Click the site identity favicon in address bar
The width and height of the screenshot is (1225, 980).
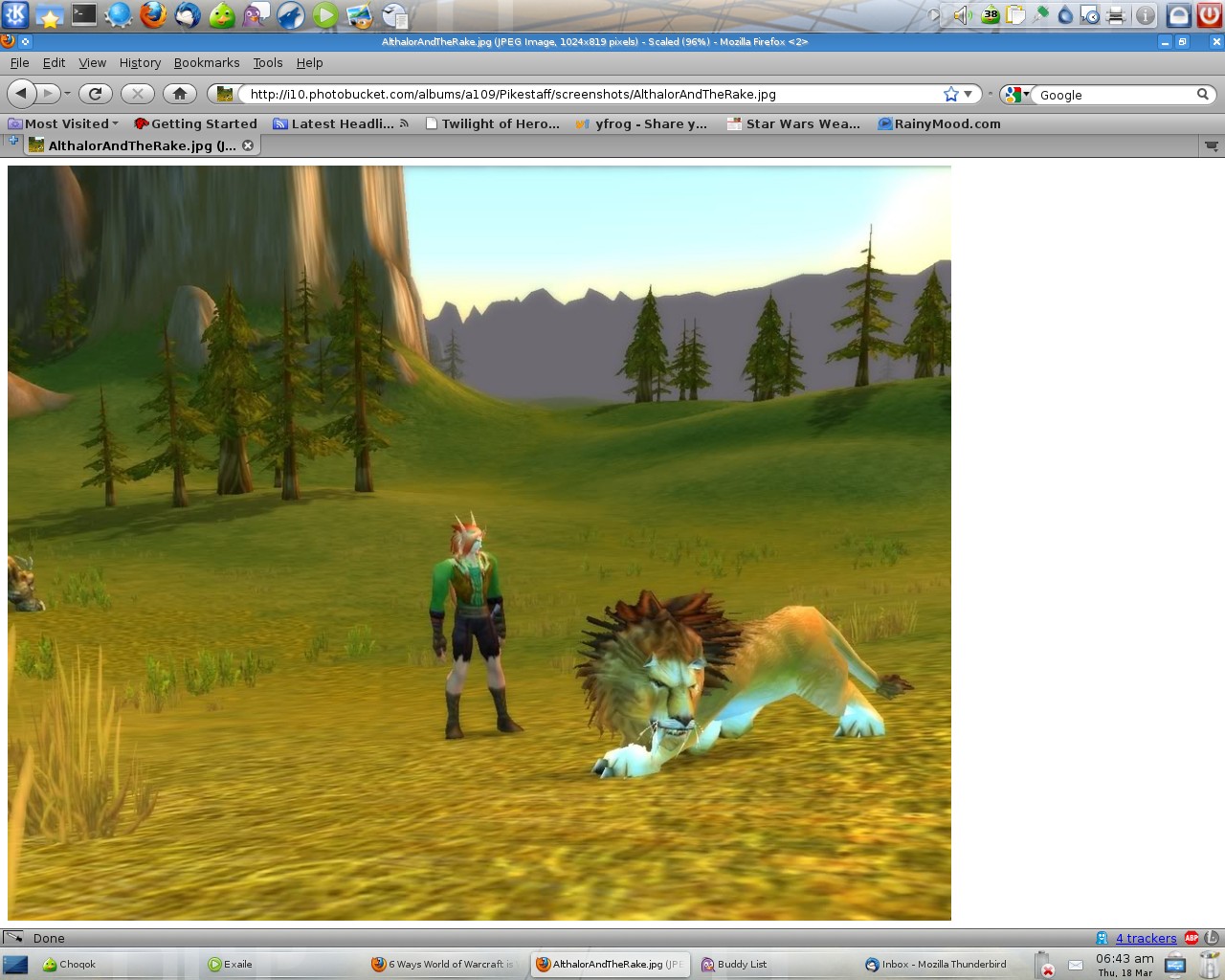225,94
